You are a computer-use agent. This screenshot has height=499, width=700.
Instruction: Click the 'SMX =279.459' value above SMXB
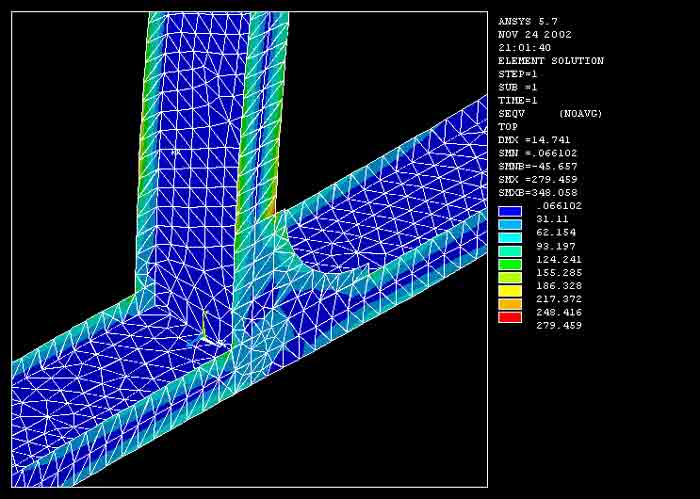click(538, 179)
